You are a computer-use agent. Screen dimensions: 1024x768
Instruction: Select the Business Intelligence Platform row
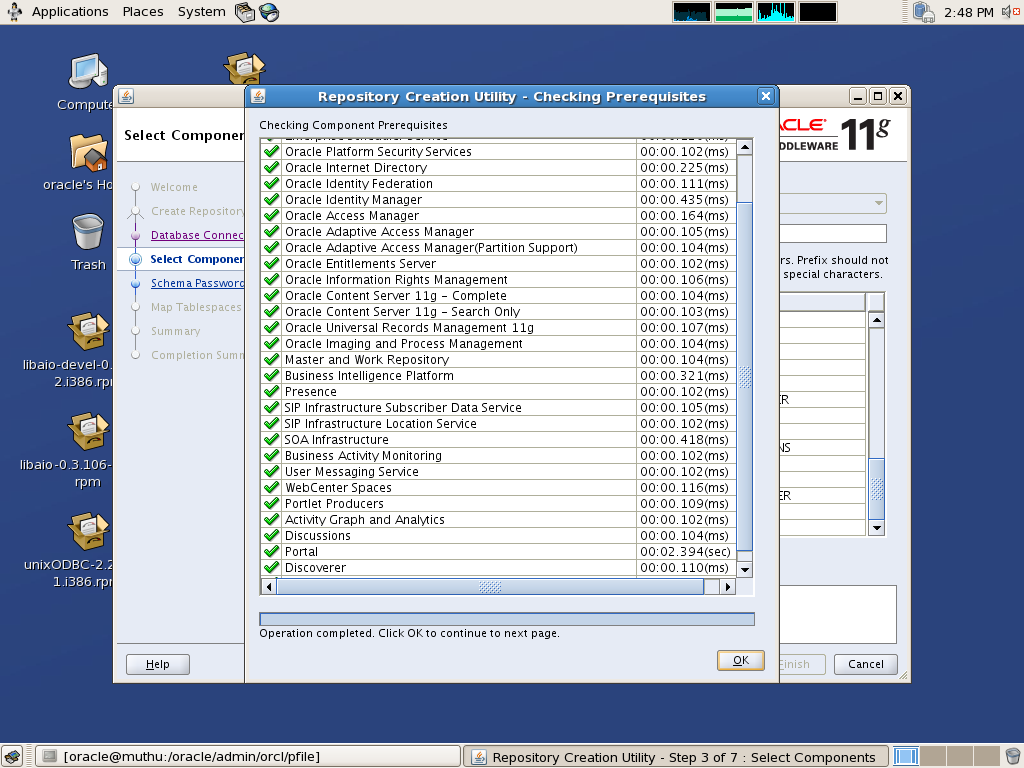[x=498, y=376]
